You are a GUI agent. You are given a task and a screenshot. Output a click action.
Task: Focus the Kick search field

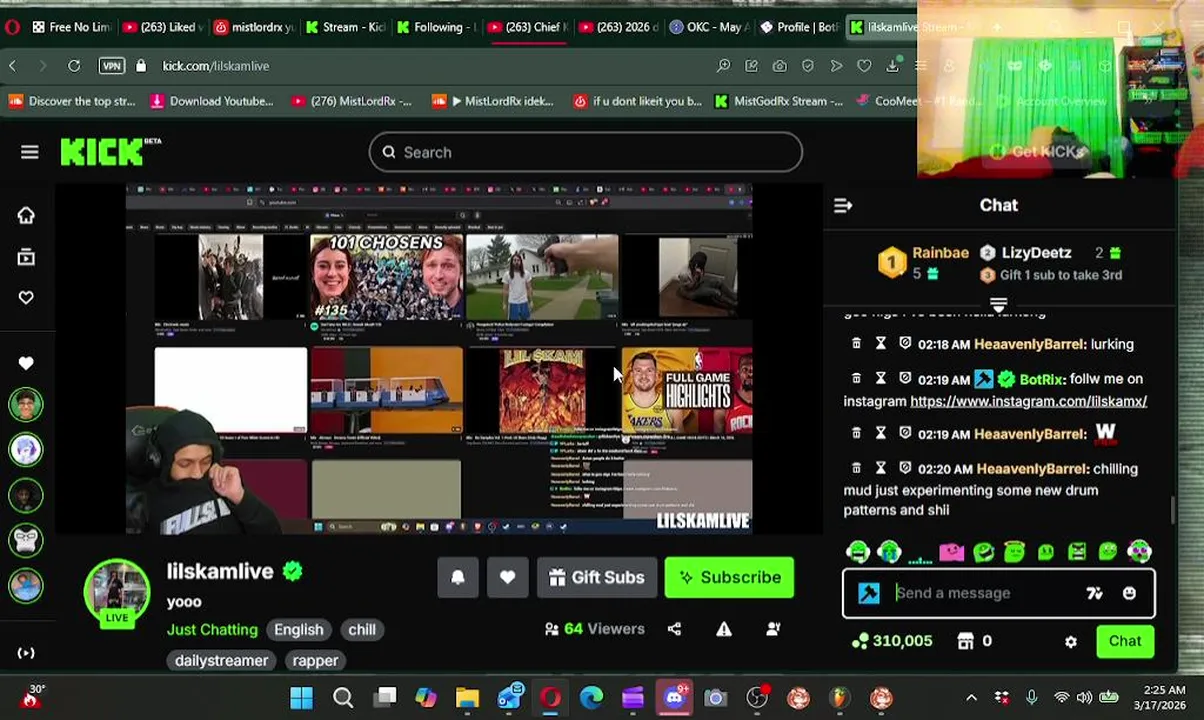coord(585,152)
